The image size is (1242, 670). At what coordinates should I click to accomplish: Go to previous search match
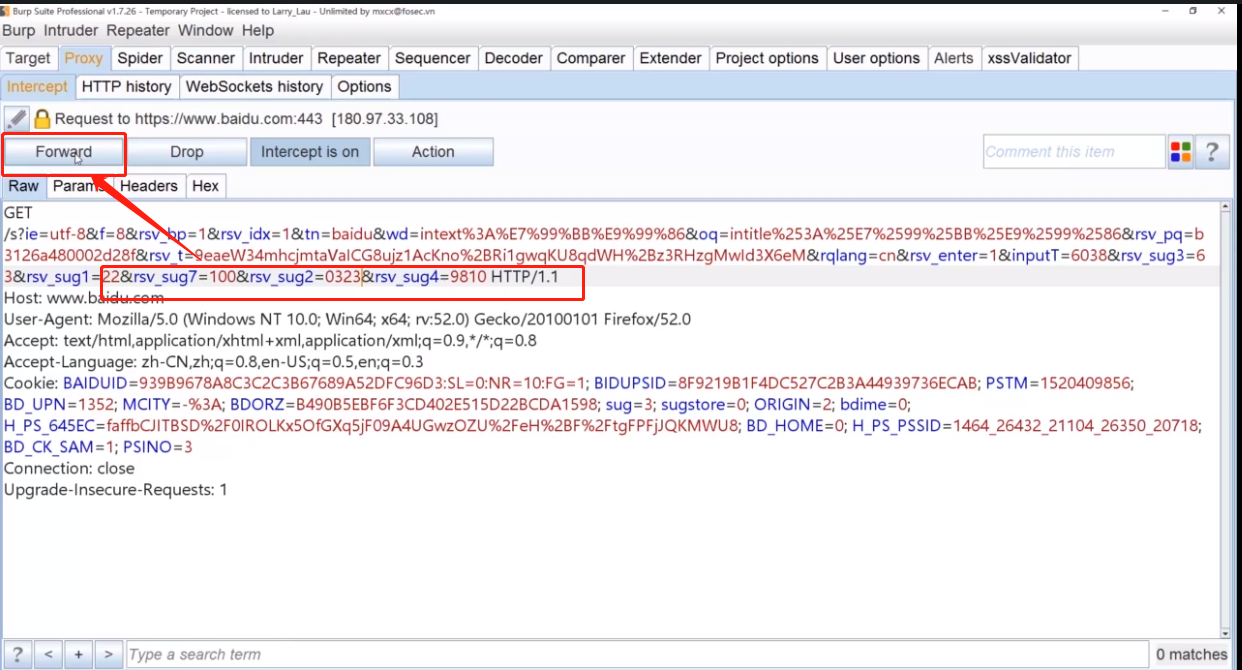click(x=48, y=654)
